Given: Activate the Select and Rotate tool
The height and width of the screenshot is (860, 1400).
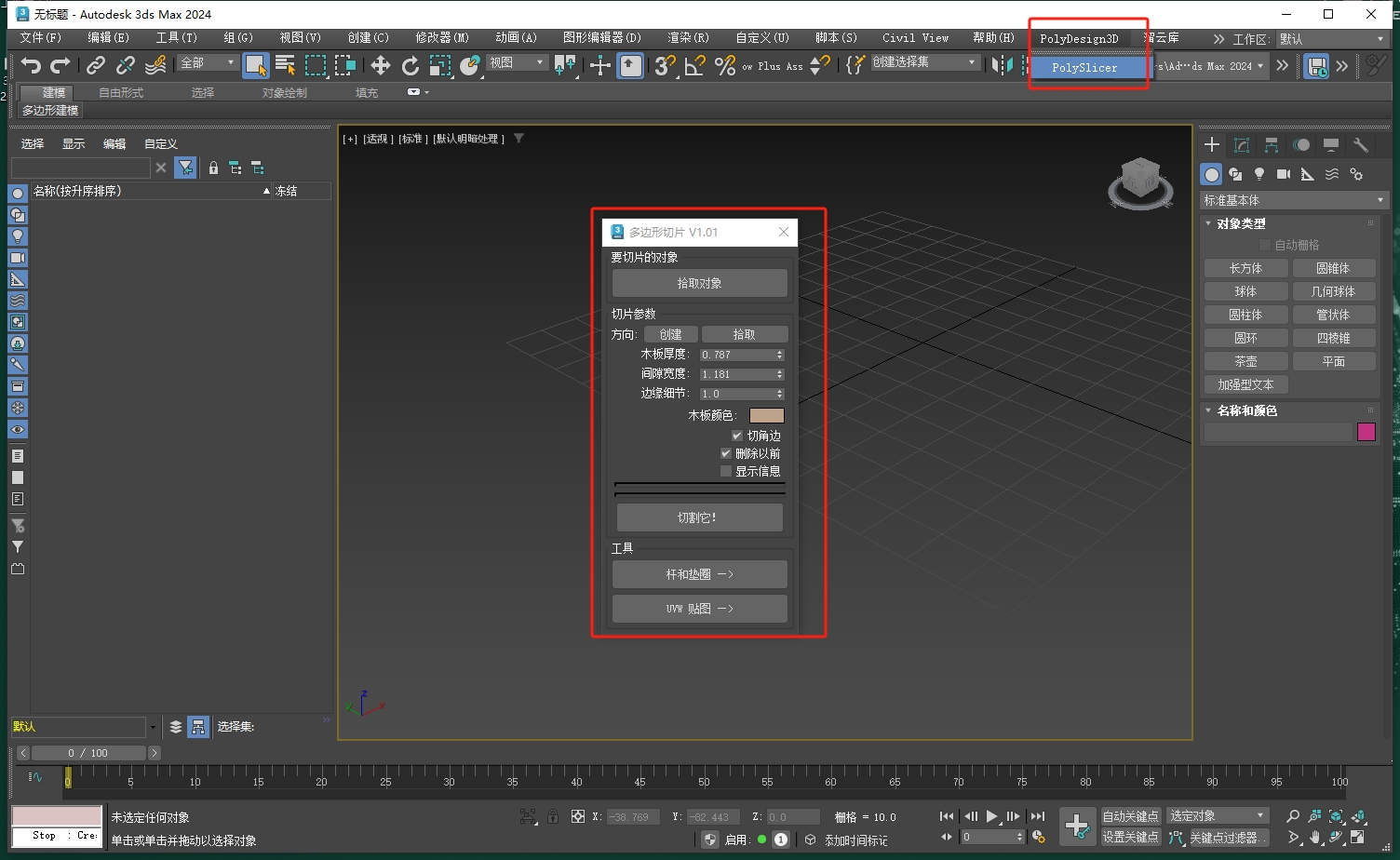Looking at the screenshot, I should tap(410, 66).
